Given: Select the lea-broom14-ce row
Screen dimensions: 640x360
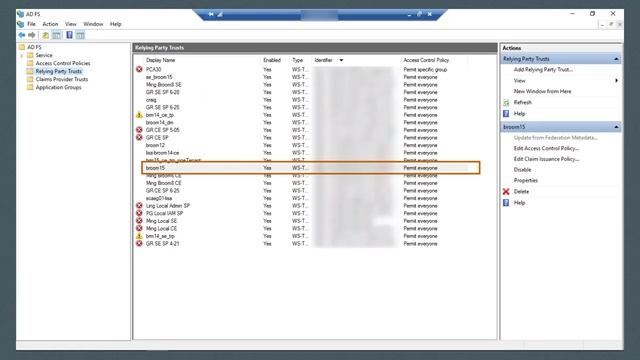Looking at the screenshot, I should pos(162,153).
